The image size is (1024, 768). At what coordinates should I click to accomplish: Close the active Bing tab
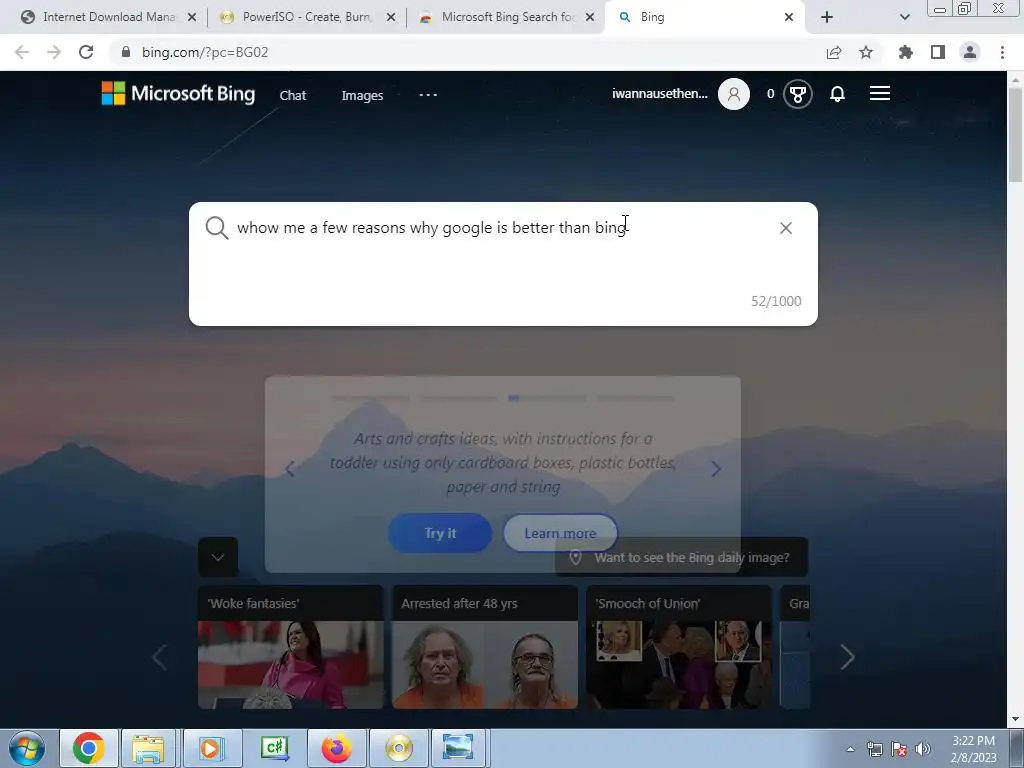pos(789,17)
